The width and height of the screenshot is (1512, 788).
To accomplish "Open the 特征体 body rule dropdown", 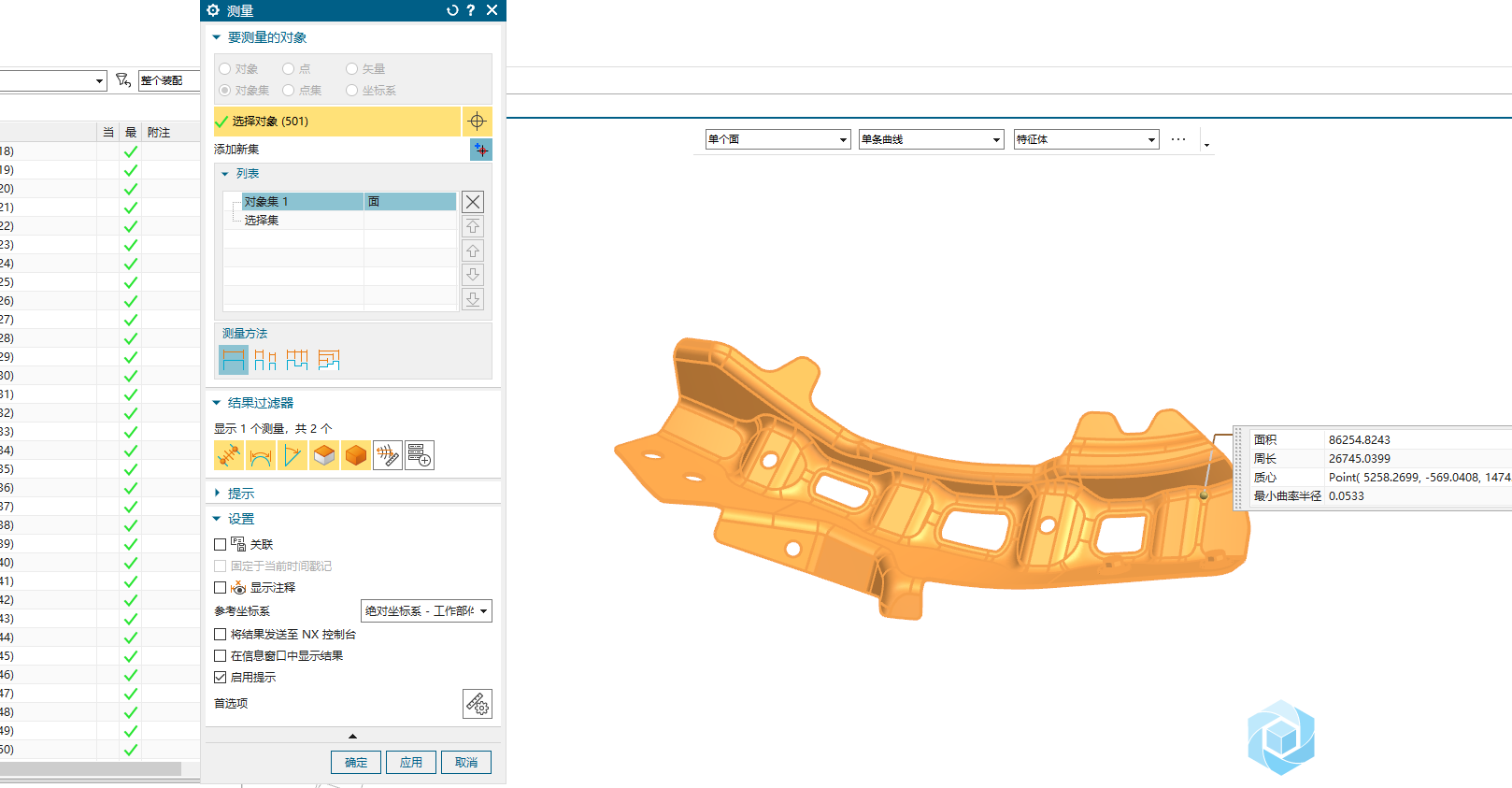I will (1086, 139).
